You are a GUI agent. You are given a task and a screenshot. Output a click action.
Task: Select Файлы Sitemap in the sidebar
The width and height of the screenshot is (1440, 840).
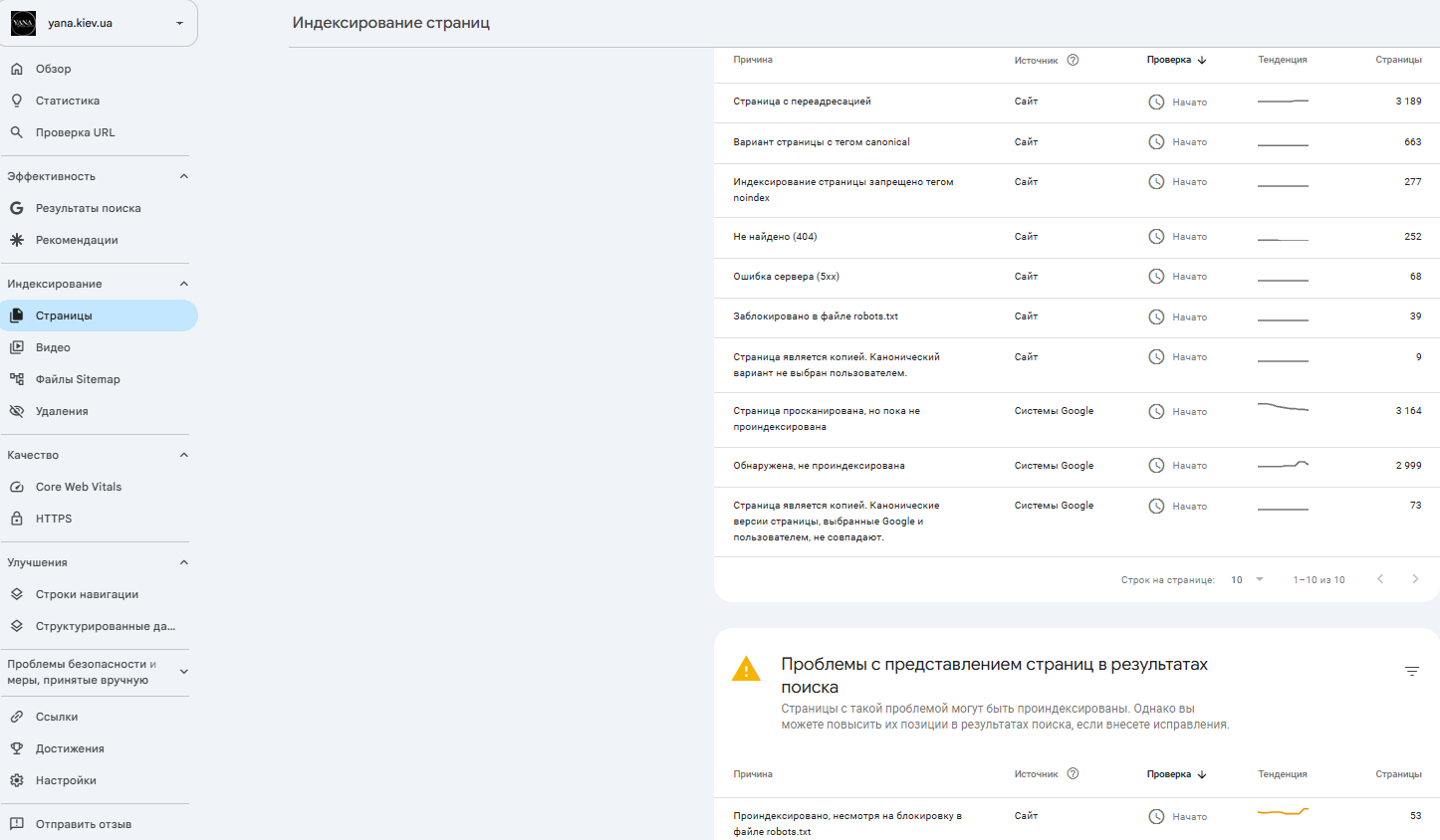[x=100, y=379]
